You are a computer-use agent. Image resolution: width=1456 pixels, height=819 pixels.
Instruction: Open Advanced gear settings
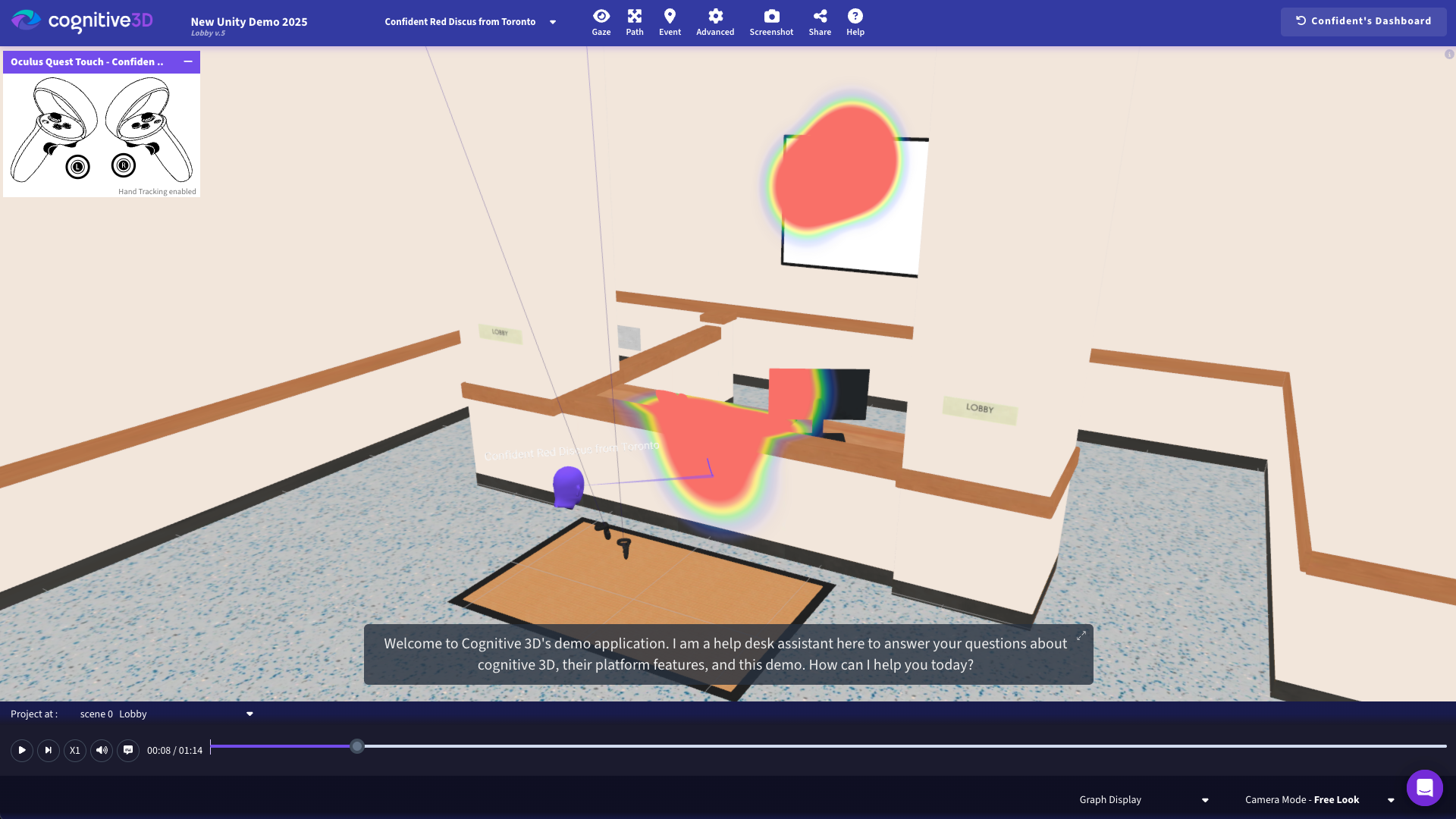[715, 22]
